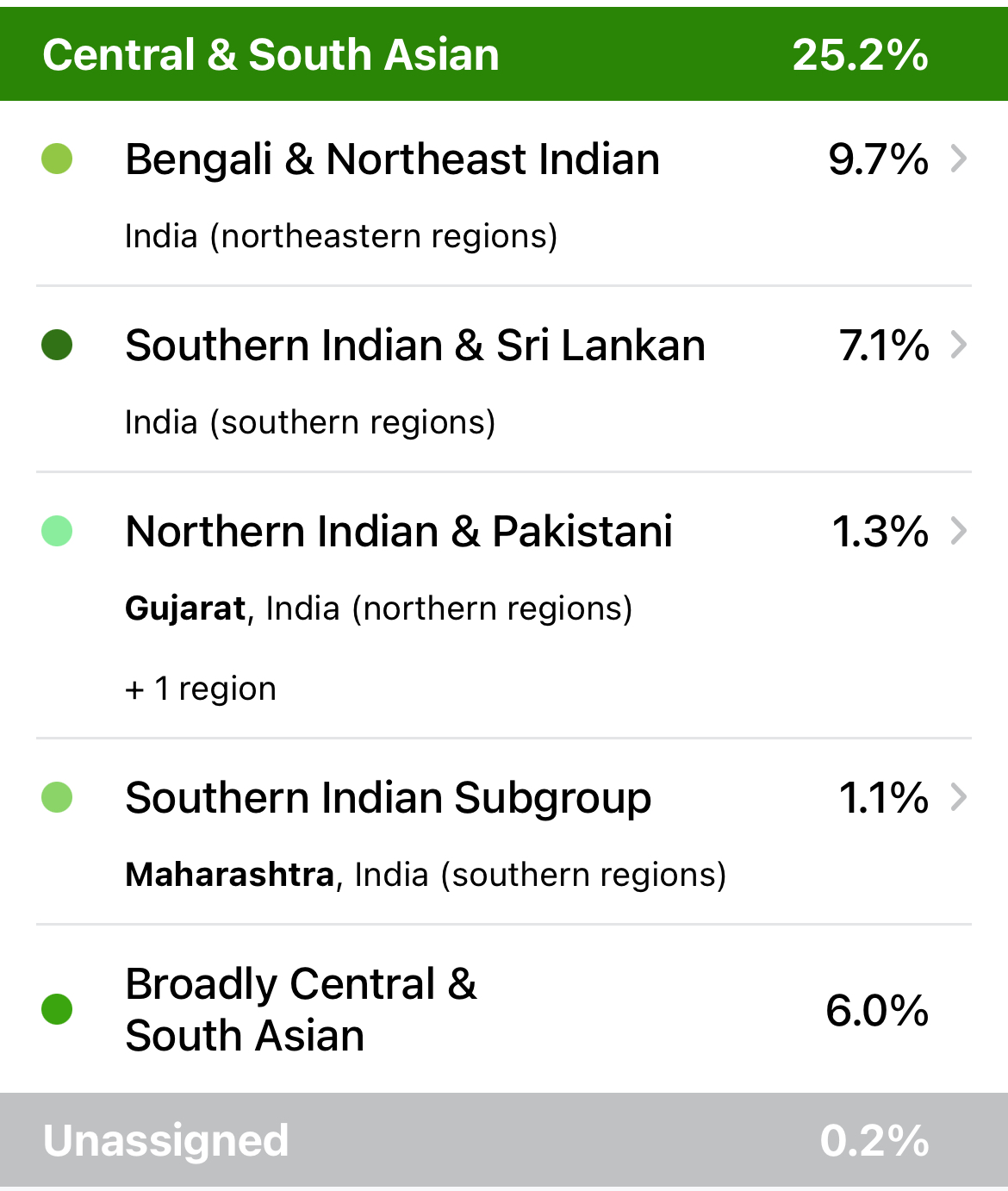Click green dot beside Southern Indian Subgroup
Viewport: 1008px width, 1191px height.
(57, 797)
